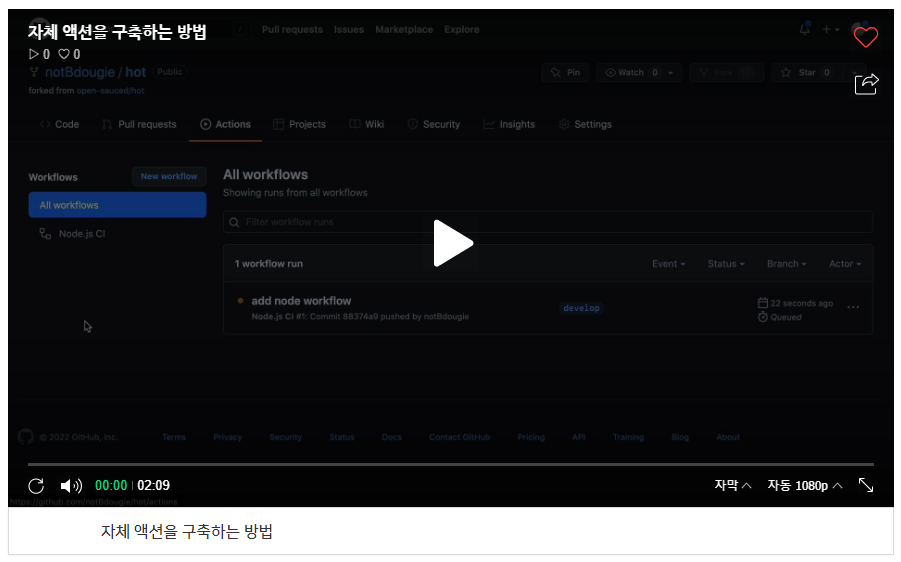Open the 자막 subtitle menu
This screenshot has width=901, height=562.
[733, 485]
